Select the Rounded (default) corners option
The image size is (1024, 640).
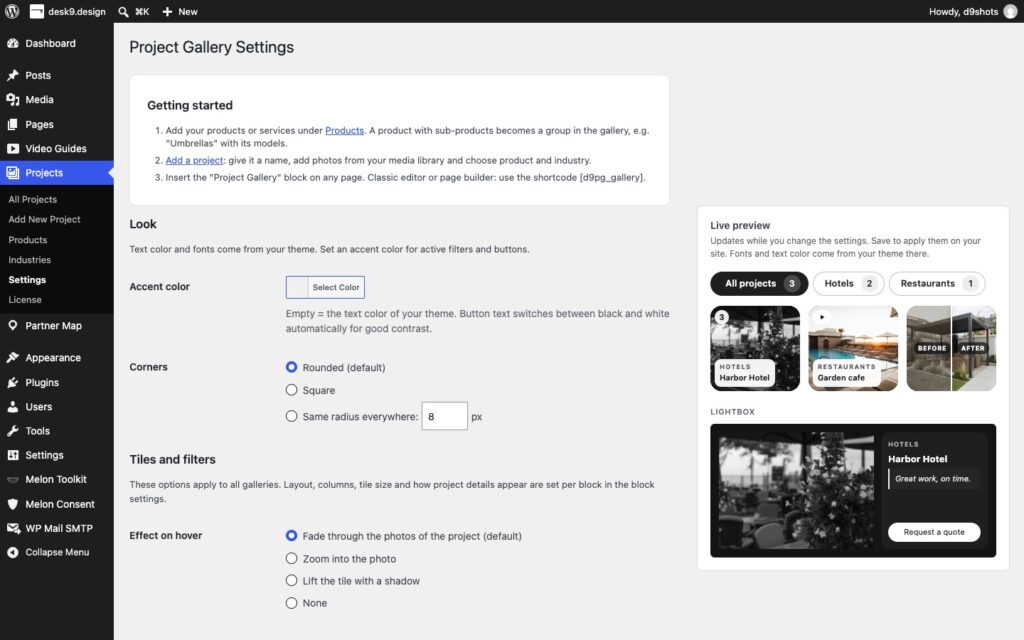pyautogui.click(x=291, y=367)
